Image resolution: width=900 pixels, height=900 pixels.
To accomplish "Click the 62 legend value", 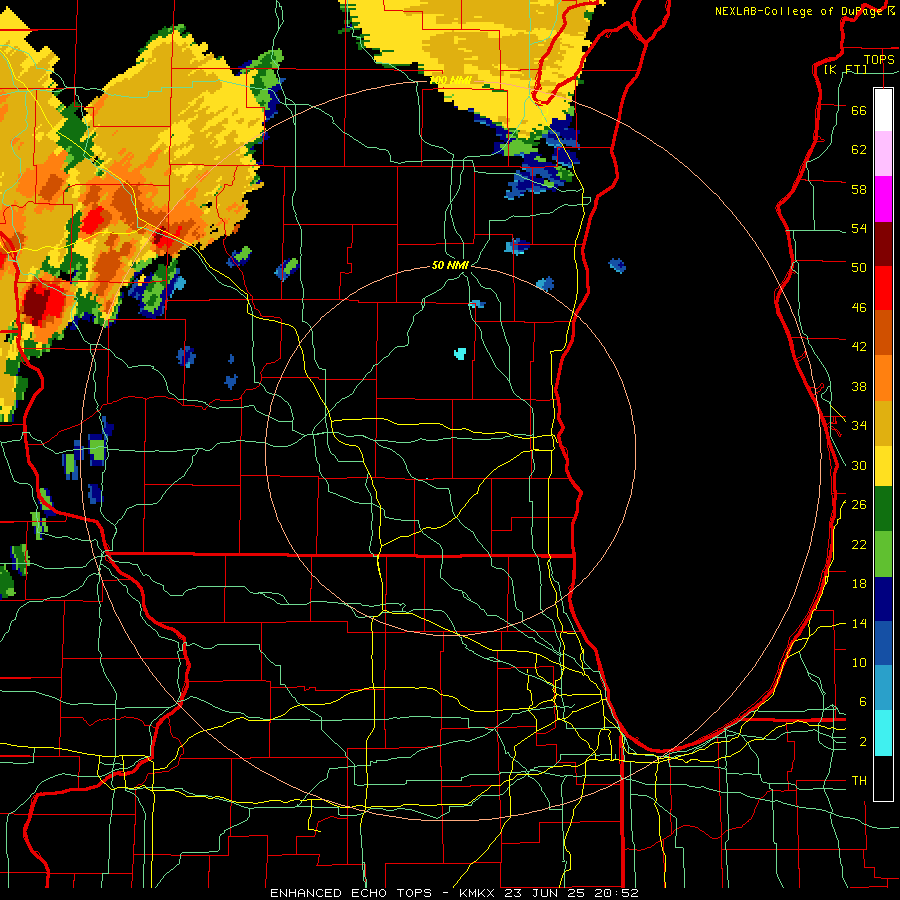I will (859, 149).
